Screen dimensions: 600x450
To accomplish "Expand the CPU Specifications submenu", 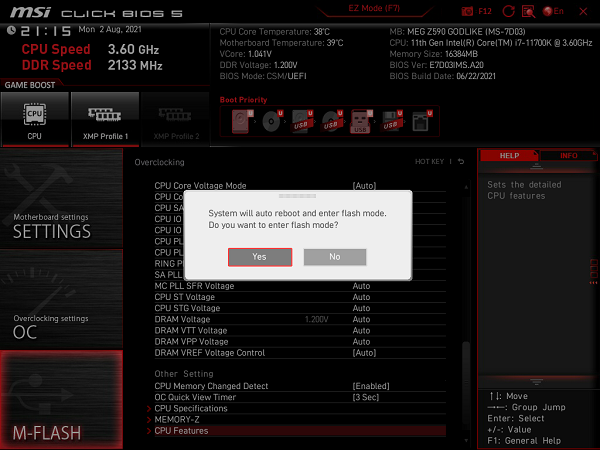I will click(191, 408).
